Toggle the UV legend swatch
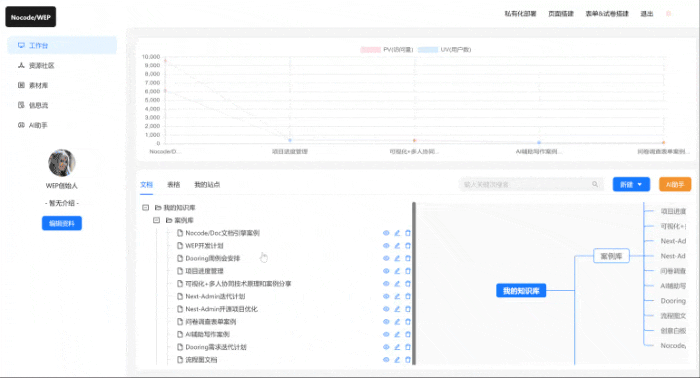The width and height of the screenshot is (700, 378). (x=428, y=50)
